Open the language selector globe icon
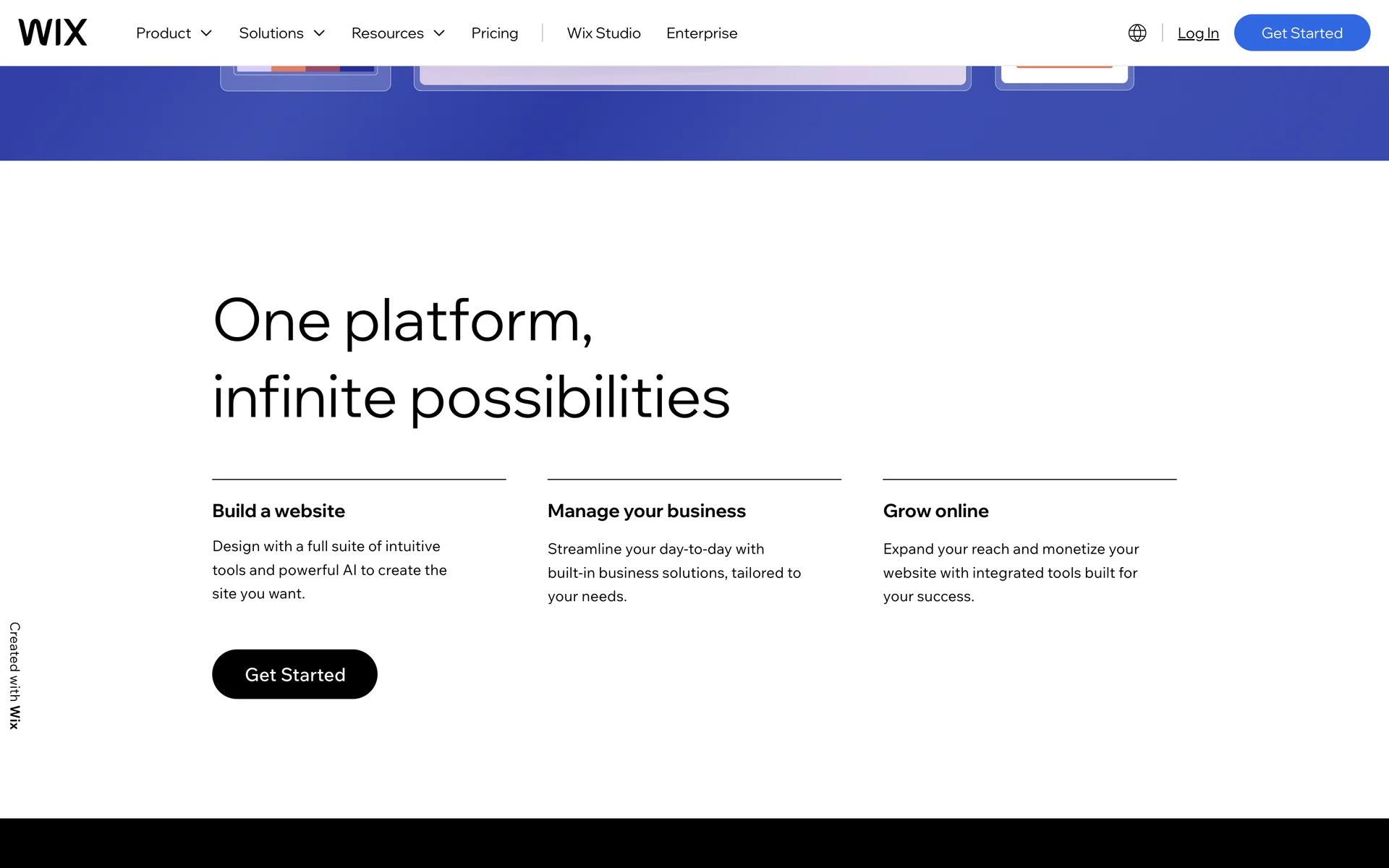The image size is (1389, 868). point(1137,33)
